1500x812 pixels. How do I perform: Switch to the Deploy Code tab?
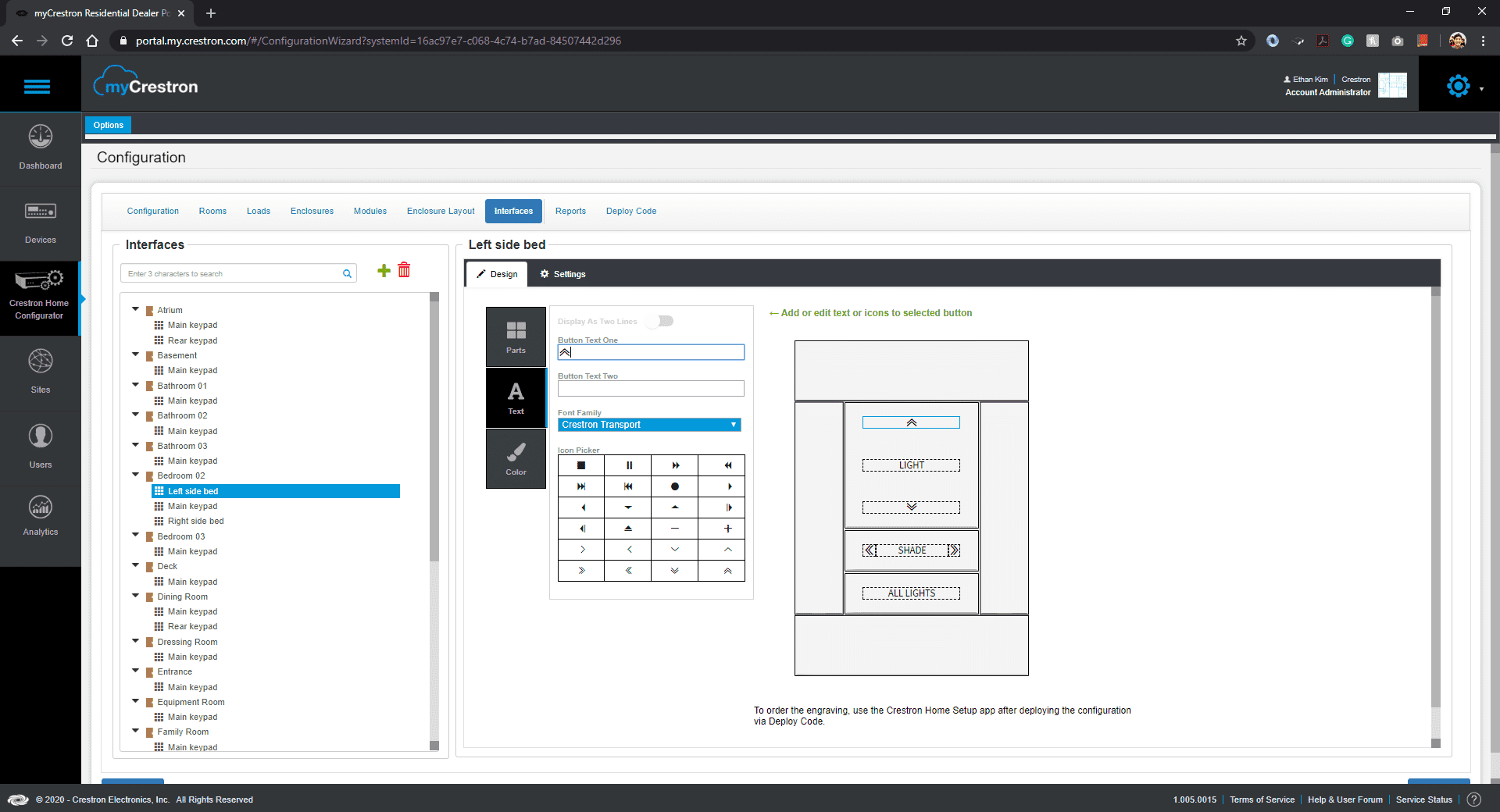click(x=631, y=211)
